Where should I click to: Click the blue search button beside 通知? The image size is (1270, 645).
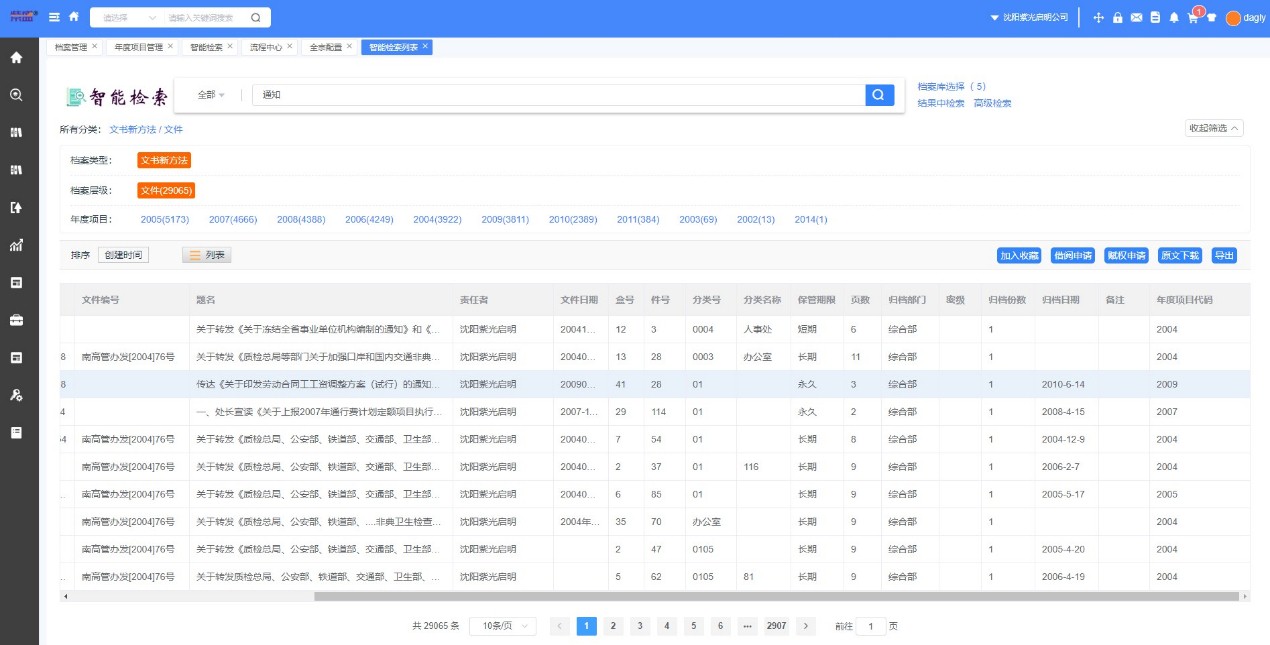click(879, 95)
